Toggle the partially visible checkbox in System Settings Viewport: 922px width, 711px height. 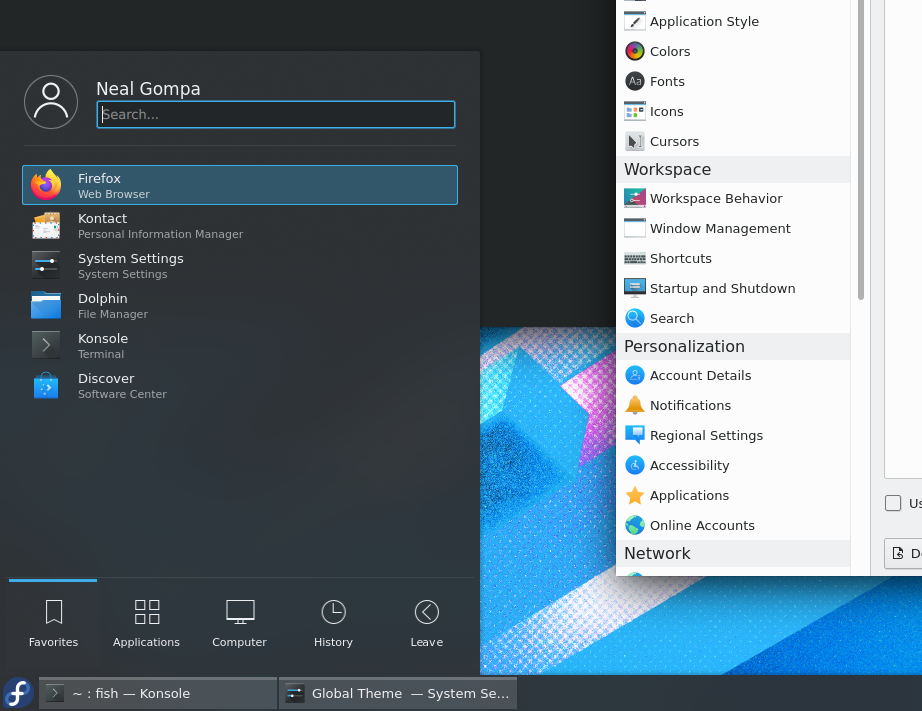(893, 503)
